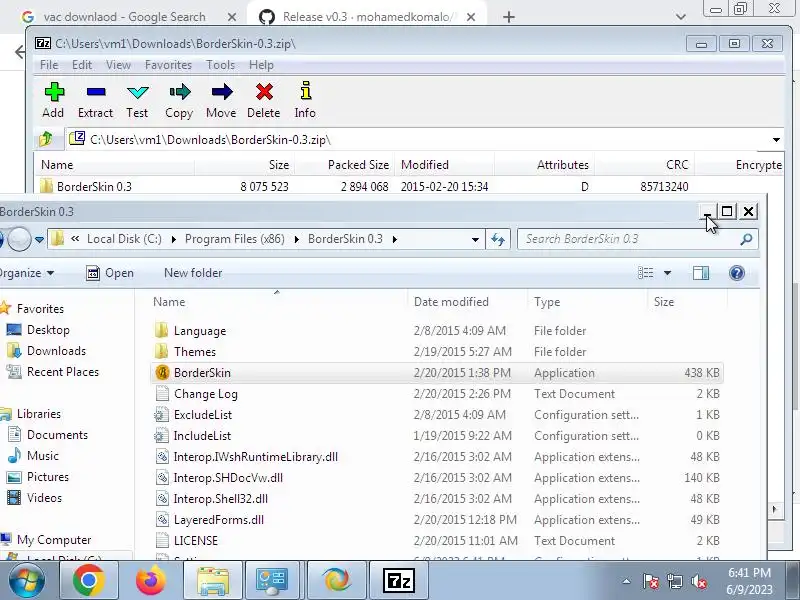Open the Favorites menu in 7-Zip
The height and width of the screenshot is (600, 800).
(x=168, y=65)
